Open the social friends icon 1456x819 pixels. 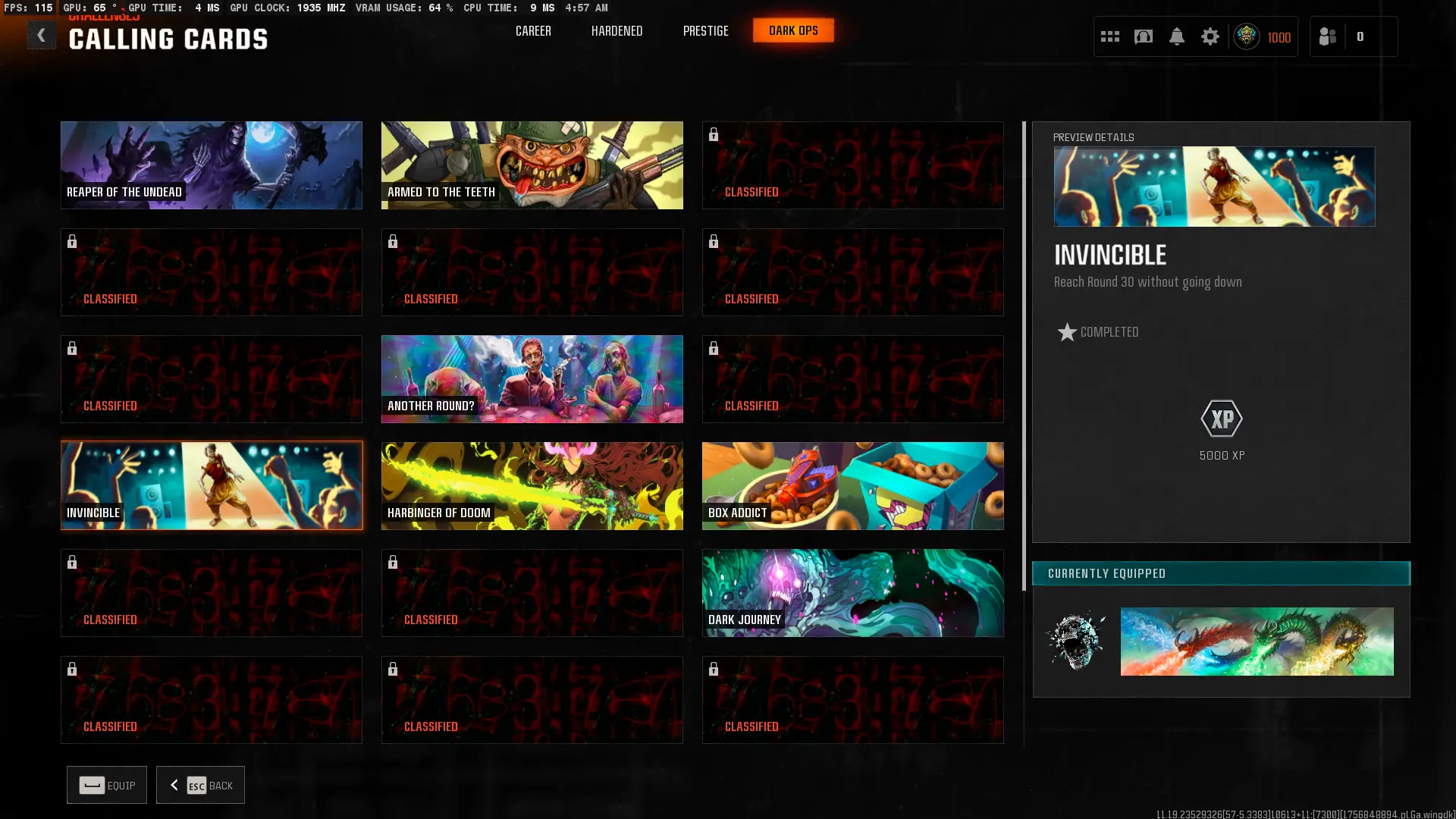pos(1328,36)
